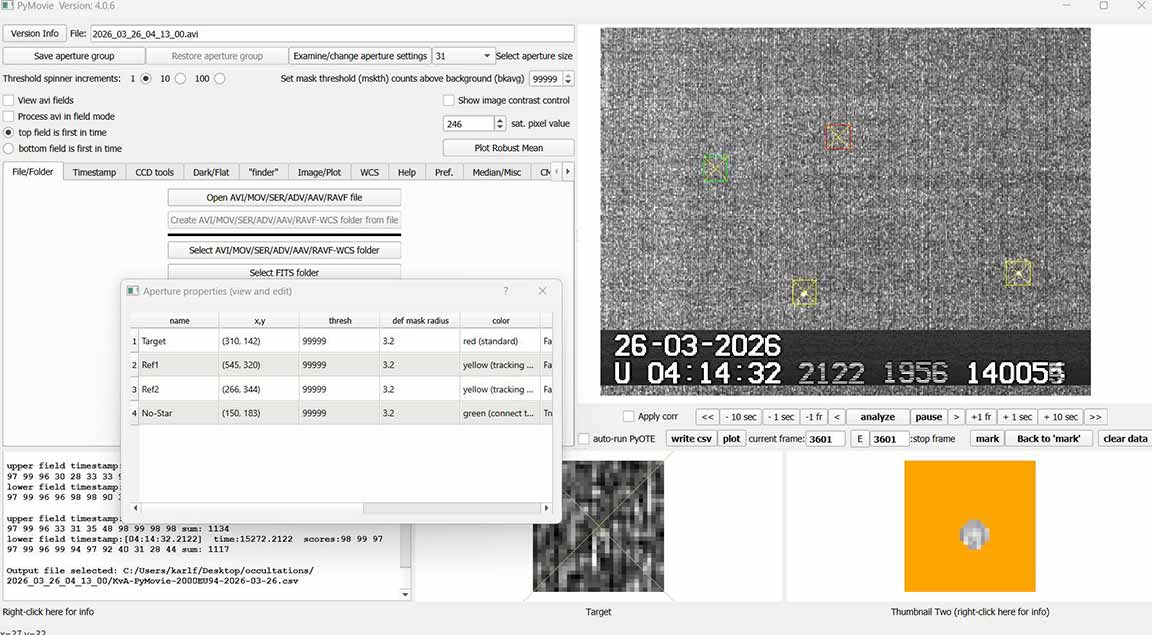Click the write csv button
The width and height of the screenshot is (1152, 635).
690,439
